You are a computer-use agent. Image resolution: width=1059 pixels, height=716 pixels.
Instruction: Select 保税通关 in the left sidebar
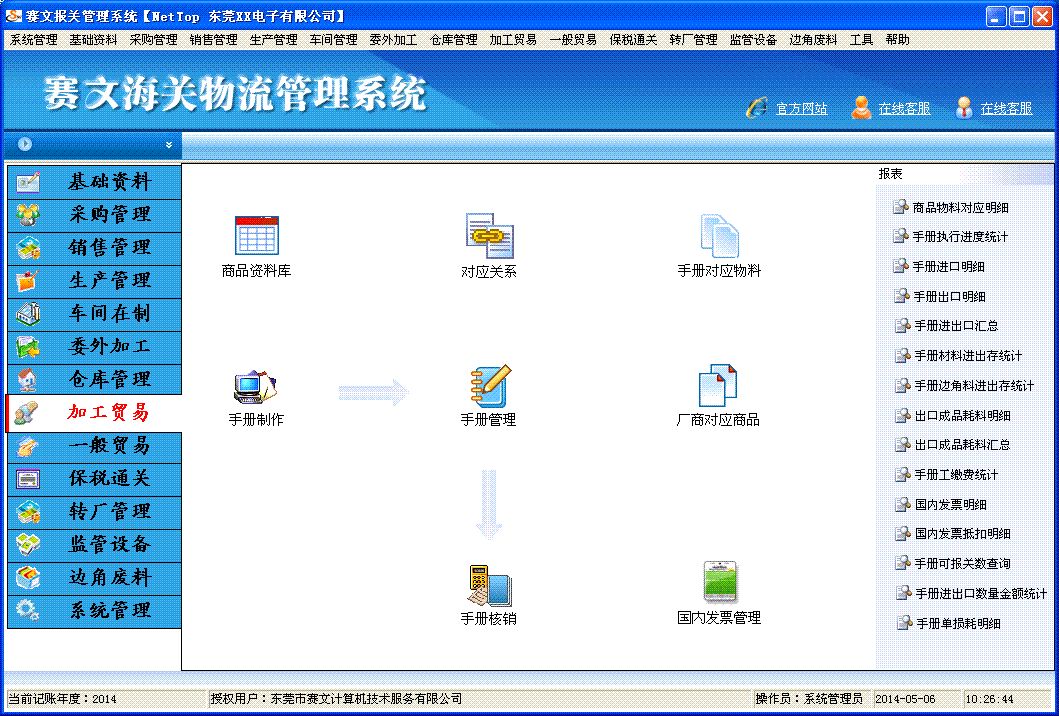[x=108, y=479]
